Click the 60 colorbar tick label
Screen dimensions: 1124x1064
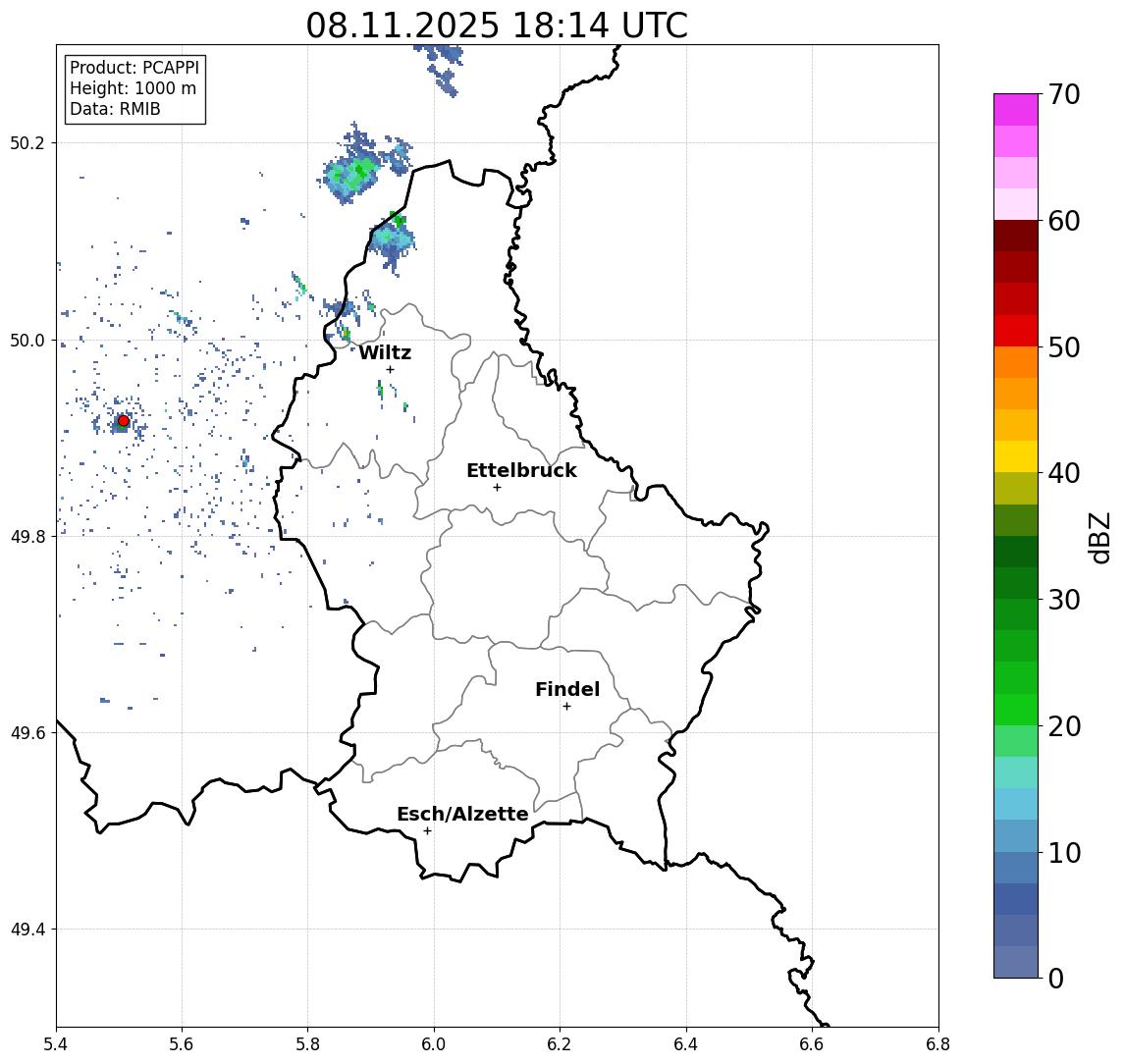(1064, 221)
